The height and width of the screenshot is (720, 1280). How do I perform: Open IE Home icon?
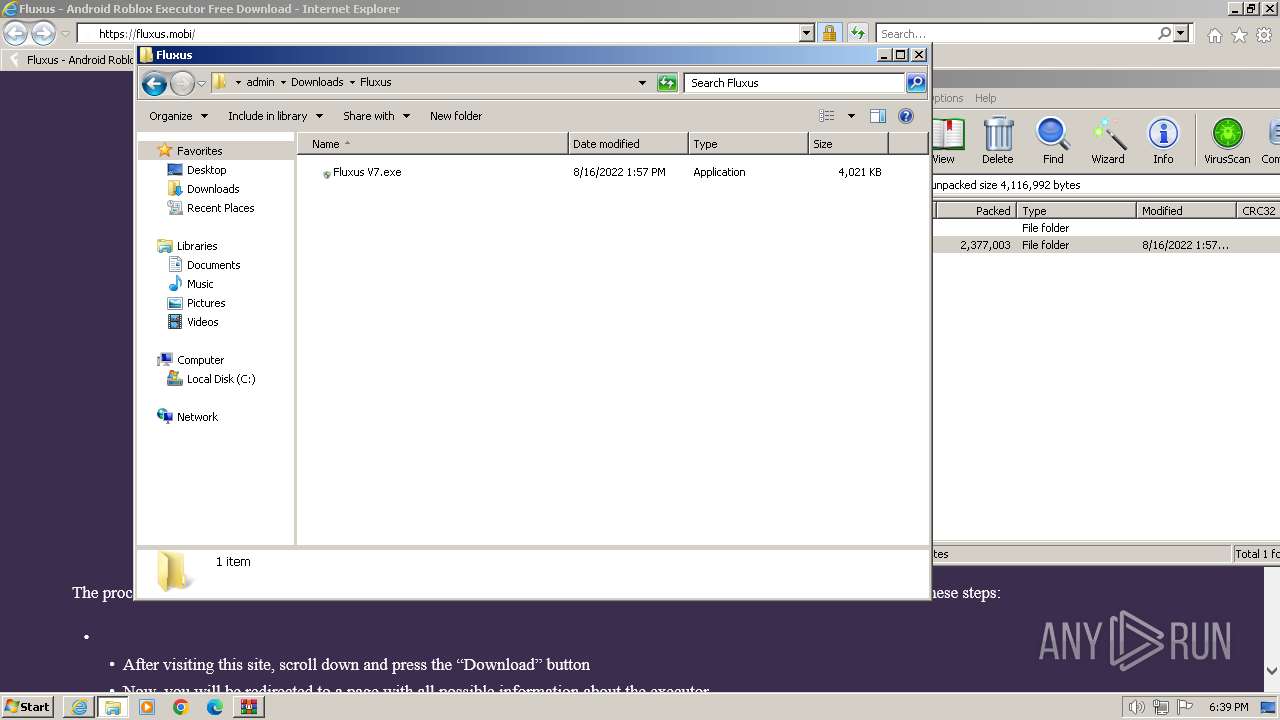click(1214, 35)
